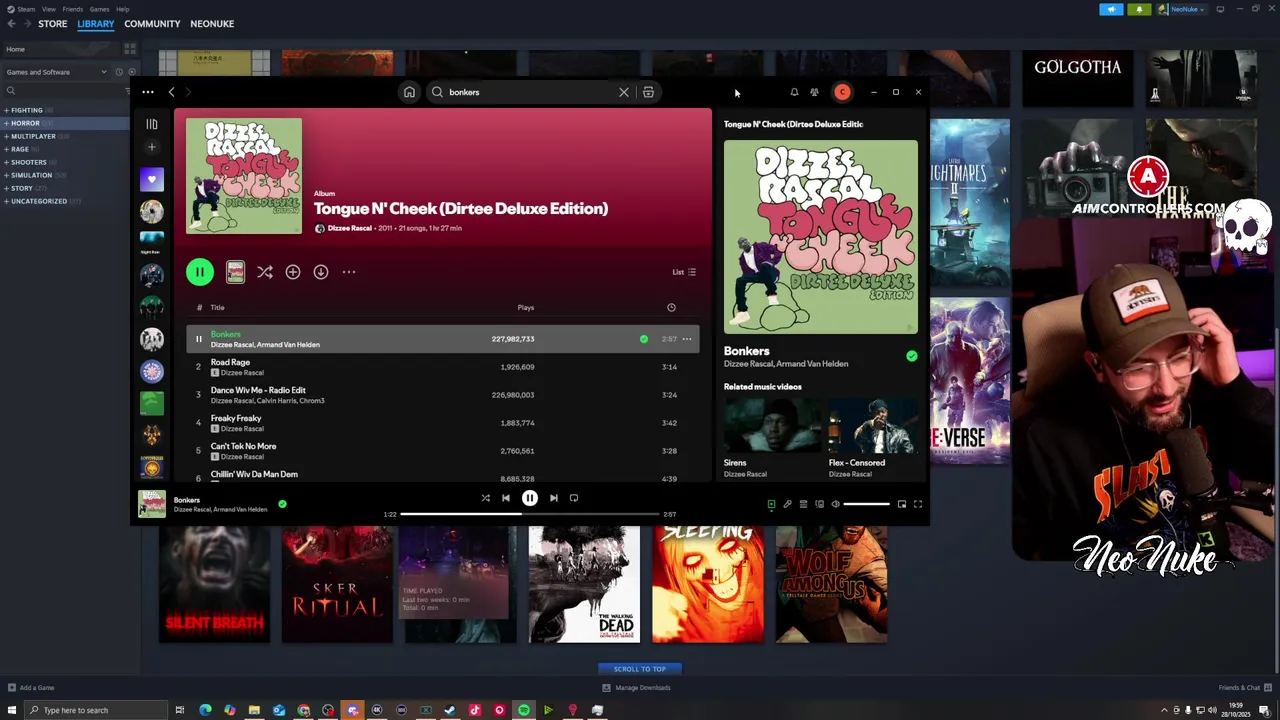The image size is (1280, 720).
Task: Skip to the next track
Action: coord(554,498)
